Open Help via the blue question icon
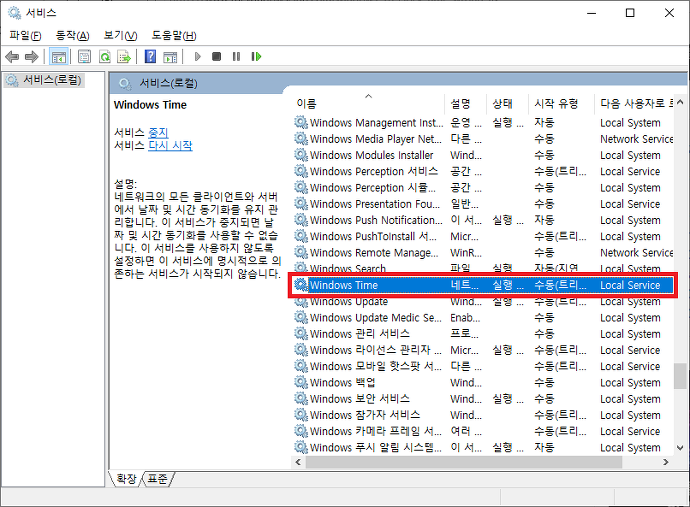The image size is (690, 507). 150,57
